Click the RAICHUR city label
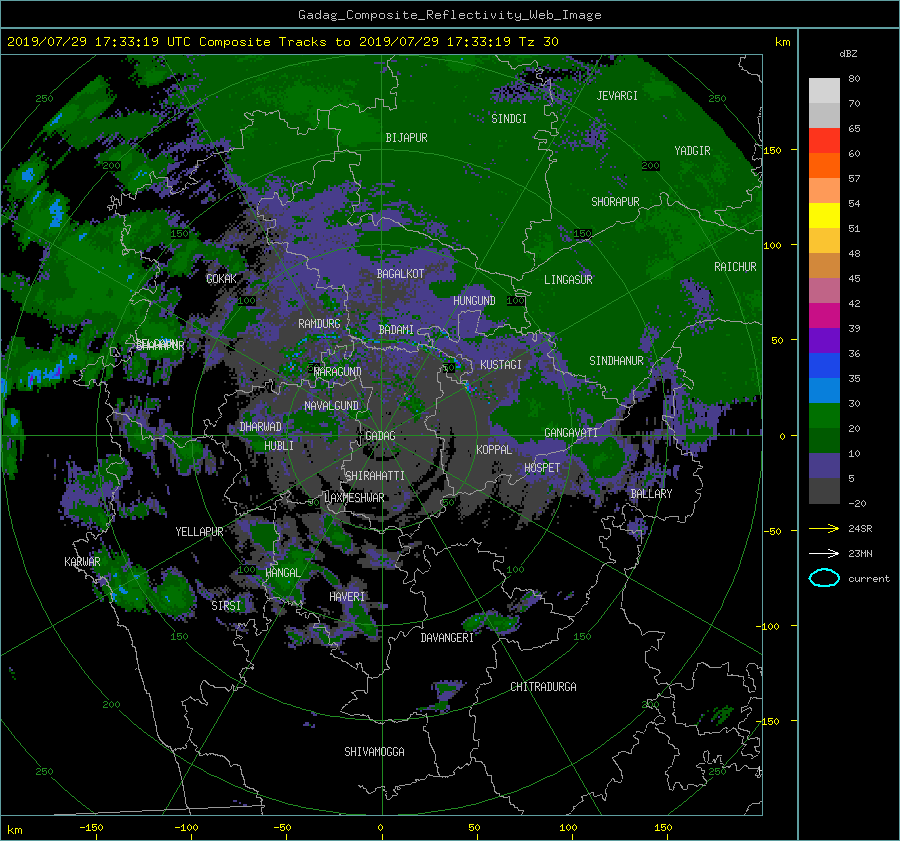The width and height of the screenshot is (900, 841). pyautogui.click(x=735, y=267)
